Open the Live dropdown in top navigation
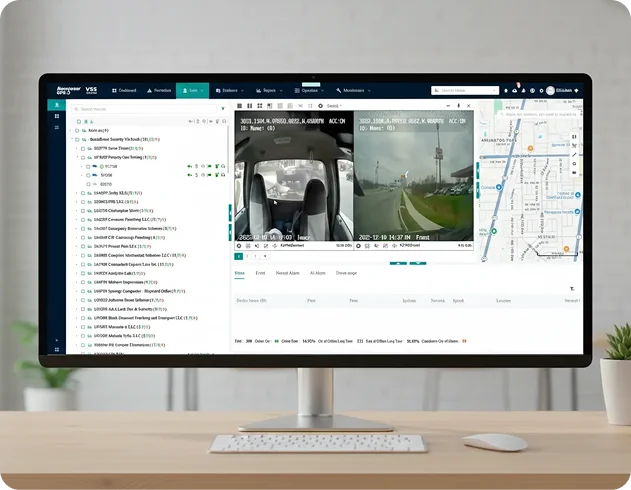Image resolution: width=631 pixels, height=490 pixels. (193, 90)
